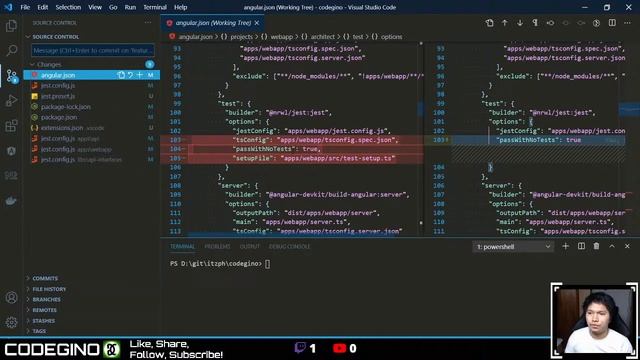Open editor More Actions ellipsis
640x360 pixels.
click(627, 23)
